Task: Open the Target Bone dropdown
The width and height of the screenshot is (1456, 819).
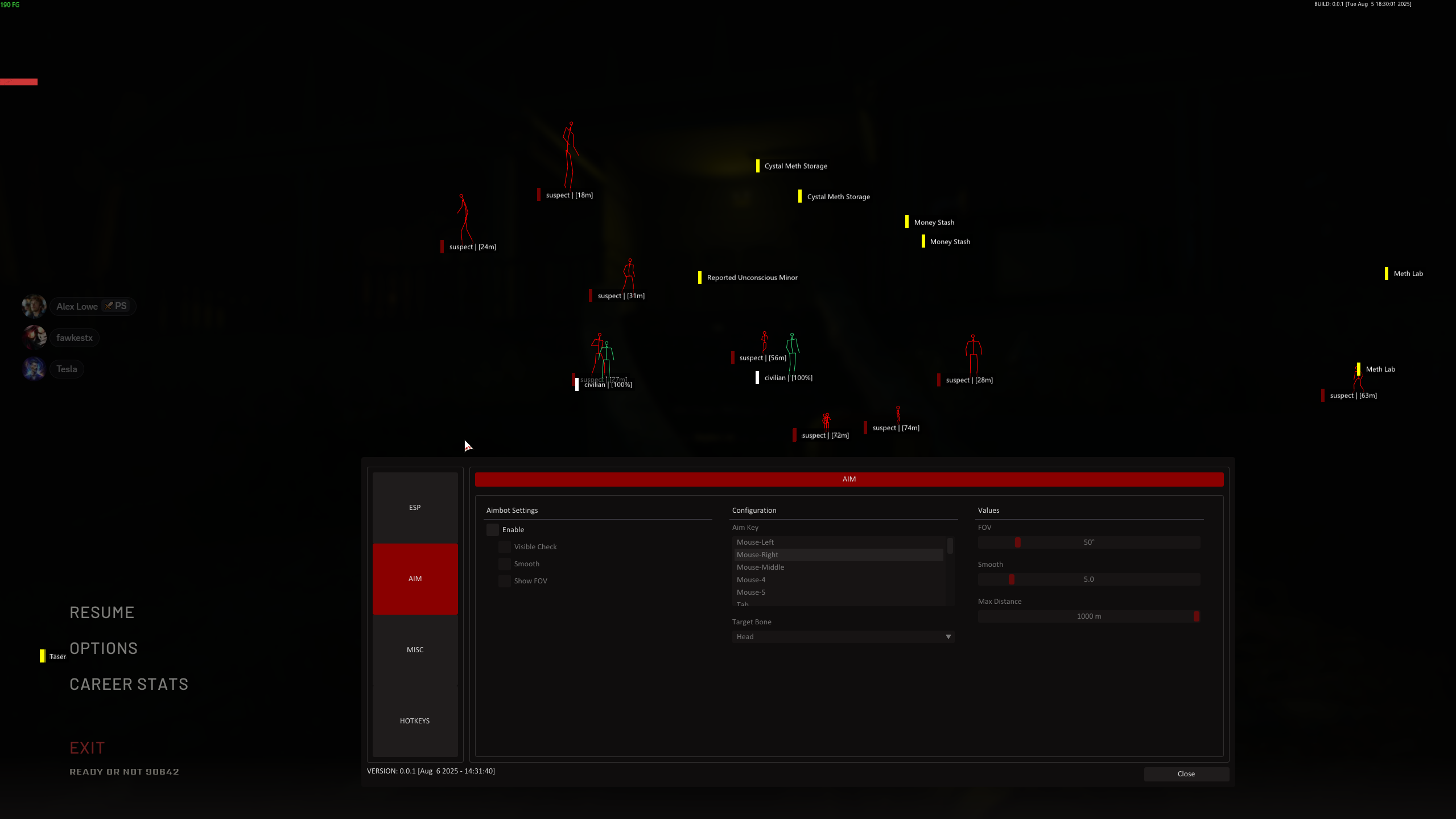Action: [x=843, y=636]
